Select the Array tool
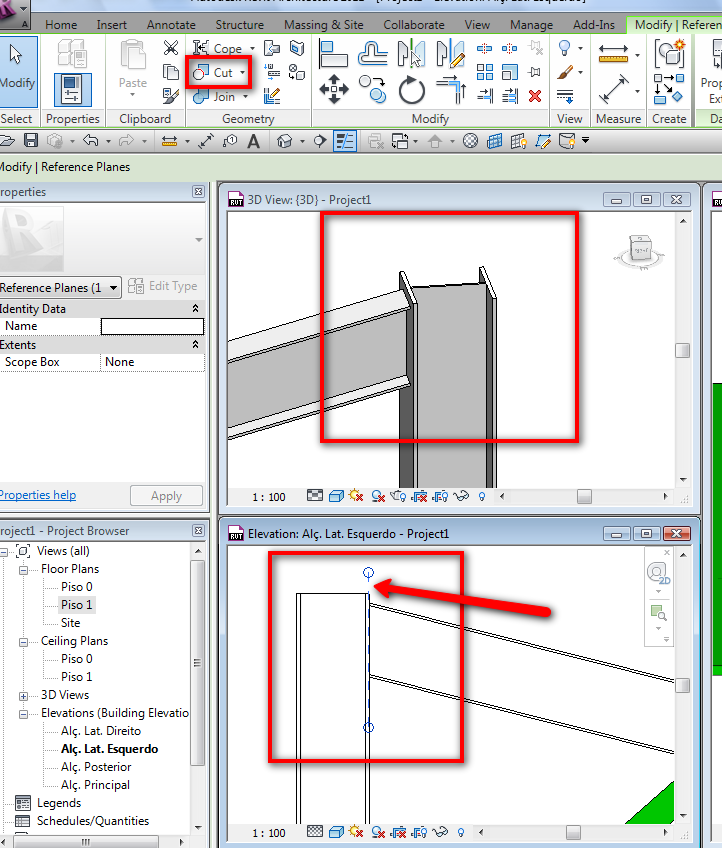This screenshot has width=722, height=848. [485, 72]
